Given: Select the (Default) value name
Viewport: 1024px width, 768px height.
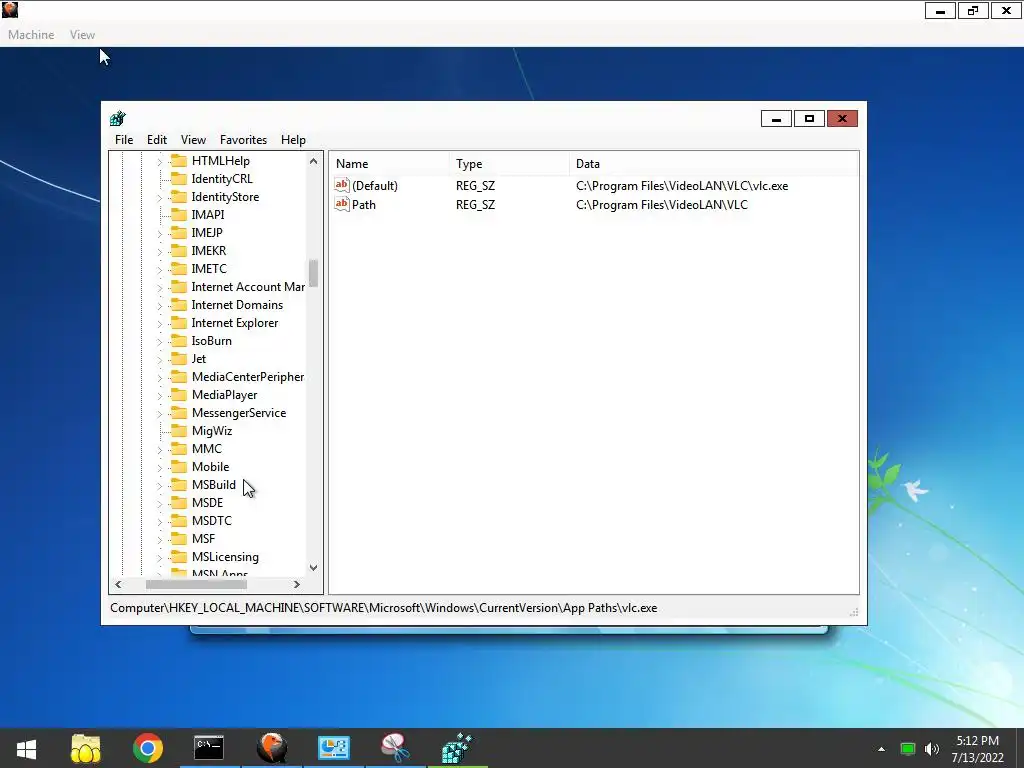Looking at the screenshot, I should [x=374, y=185].
